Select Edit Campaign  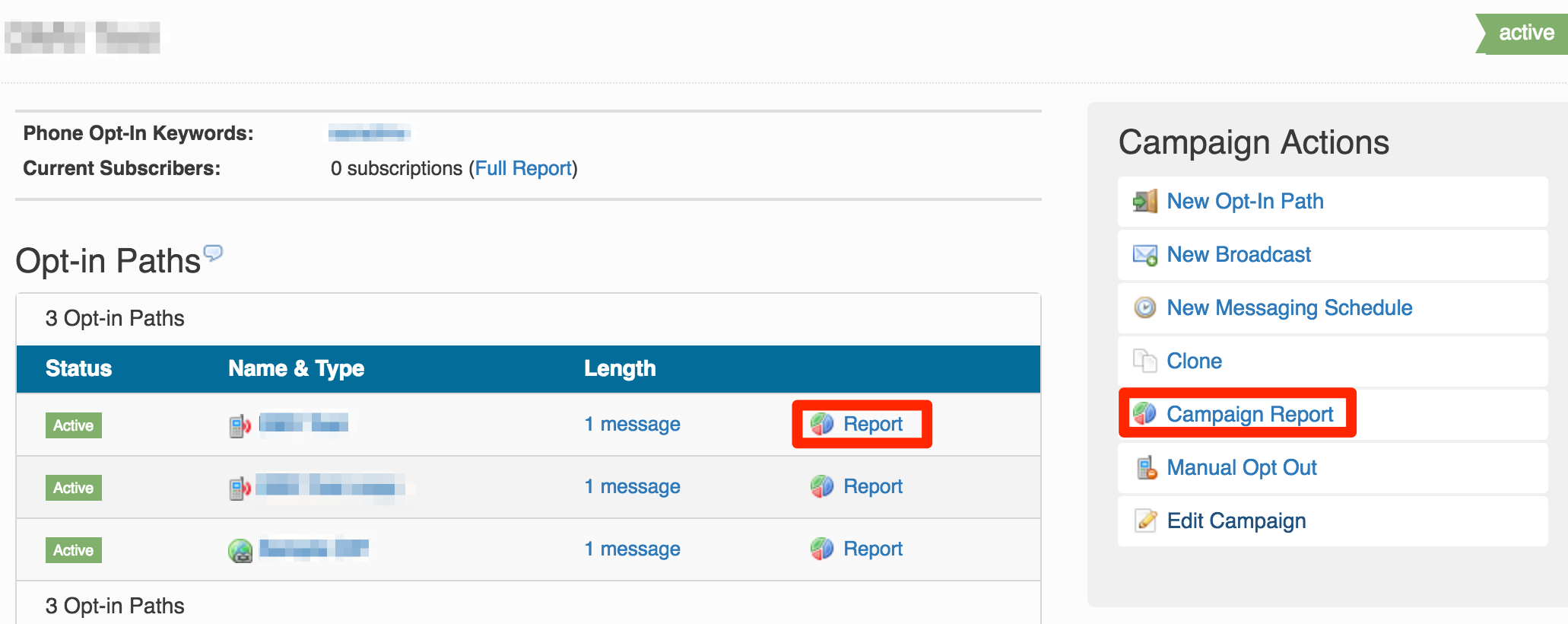coord(1236,521)
